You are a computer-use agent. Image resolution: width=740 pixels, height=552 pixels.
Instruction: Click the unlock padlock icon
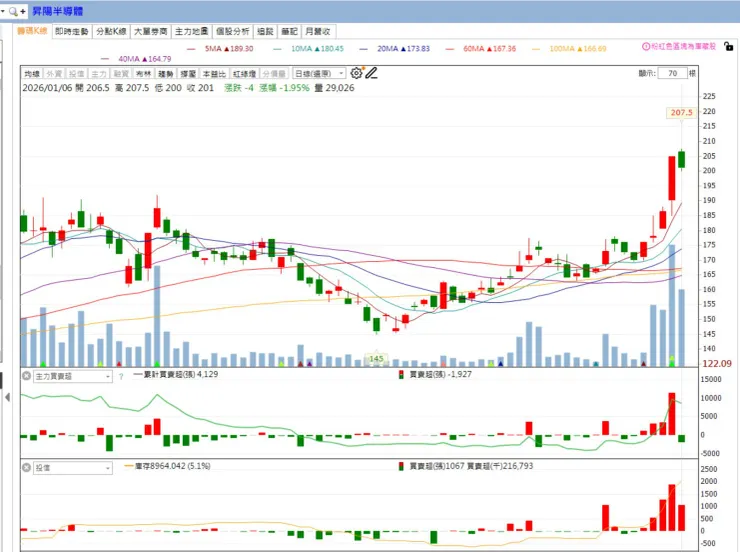(729, 47)
